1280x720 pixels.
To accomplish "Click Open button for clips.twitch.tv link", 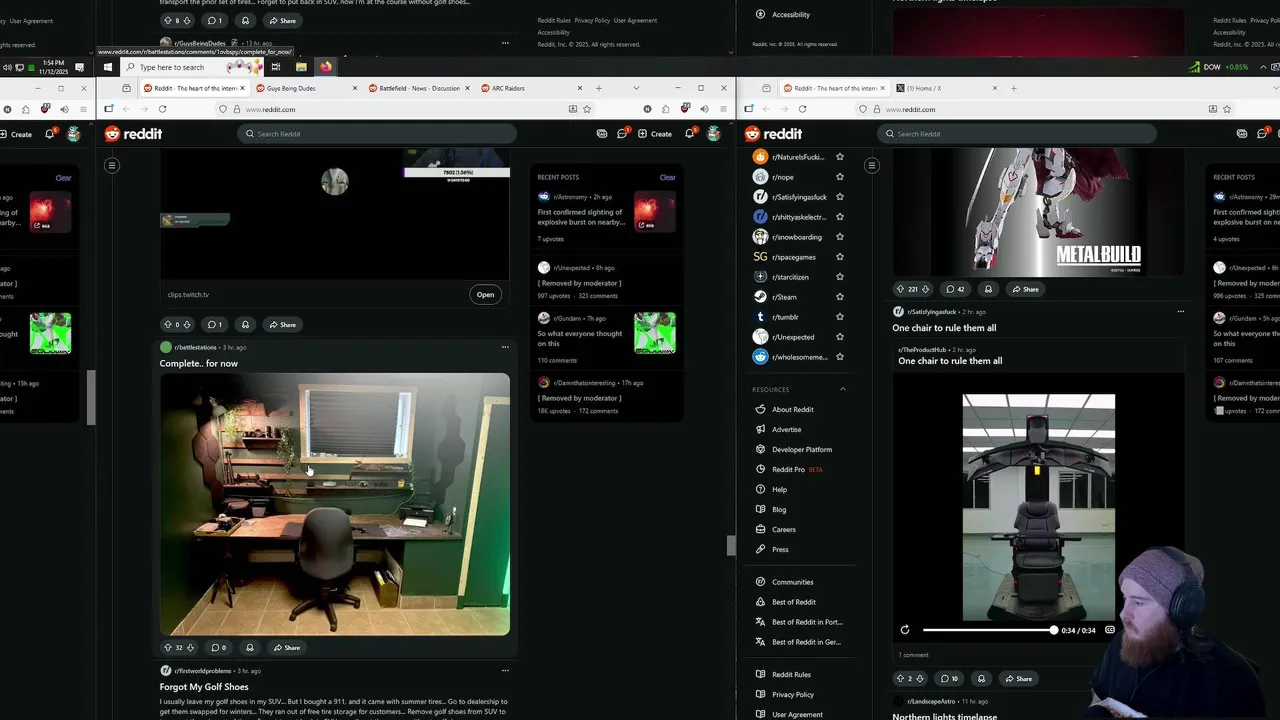I will click(485, 295).
